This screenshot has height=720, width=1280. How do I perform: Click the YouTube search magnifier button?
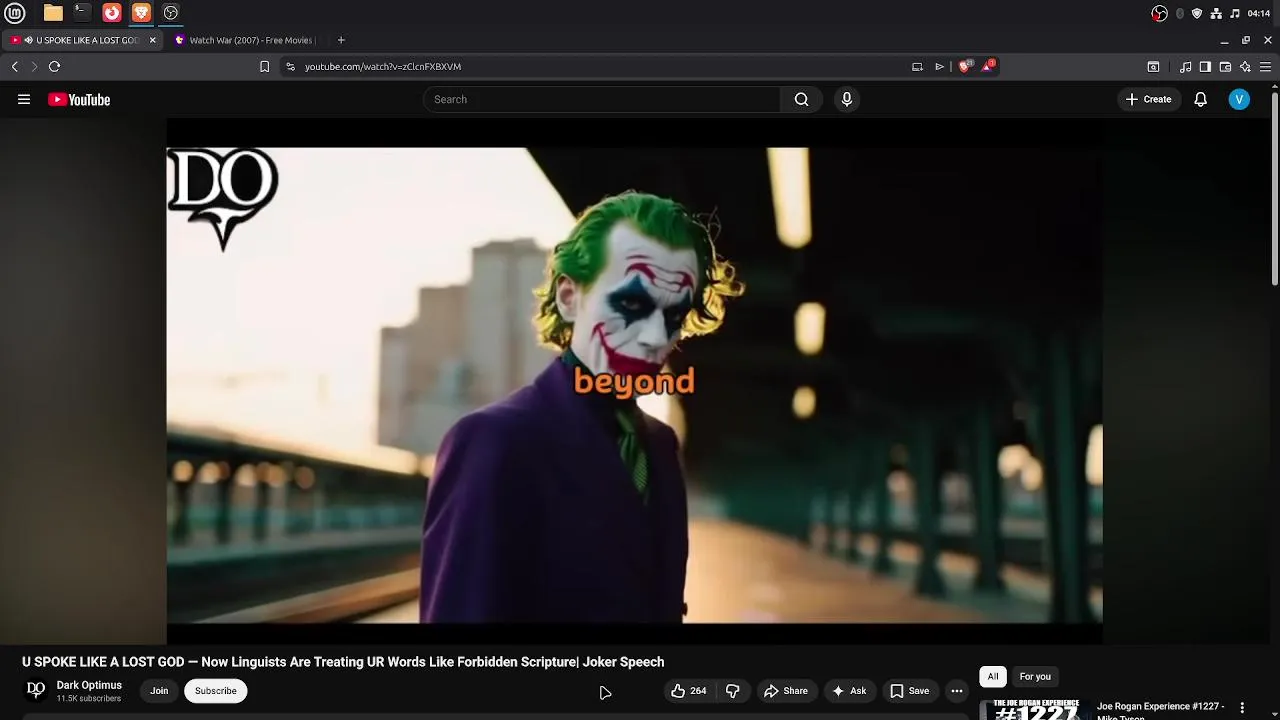tap(801, 99)
